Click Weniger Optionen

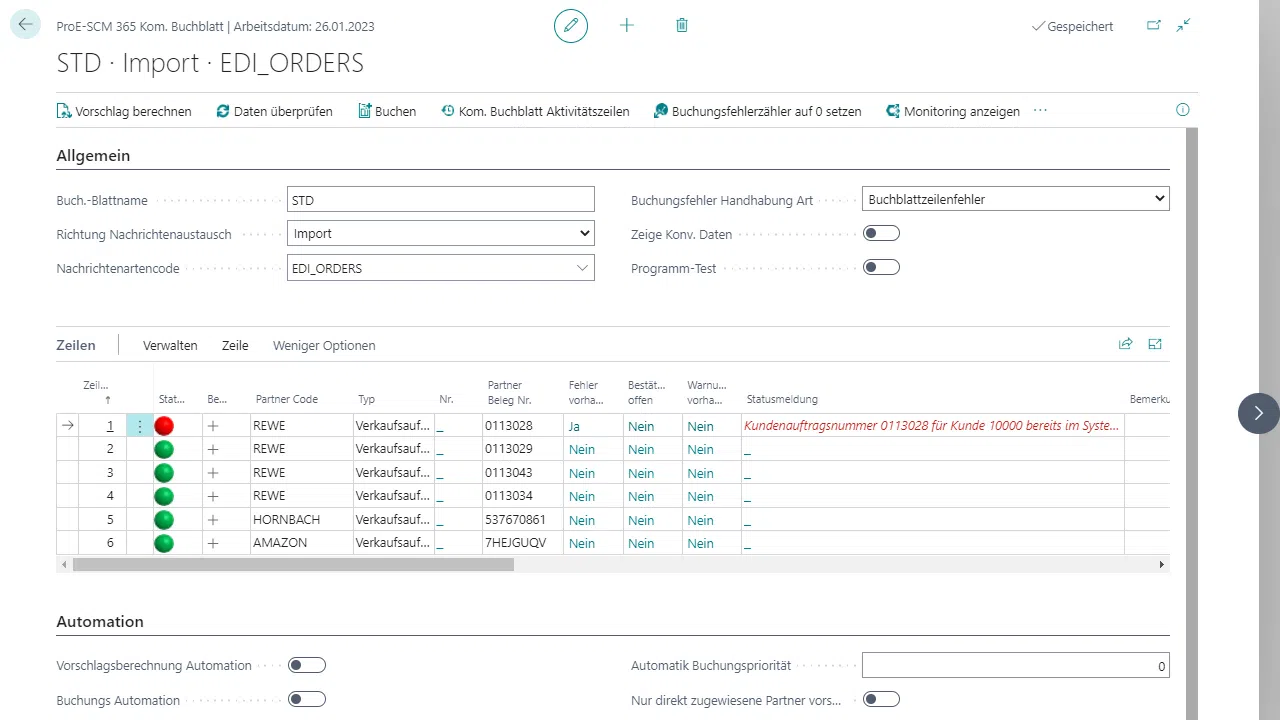pos(324,345)
